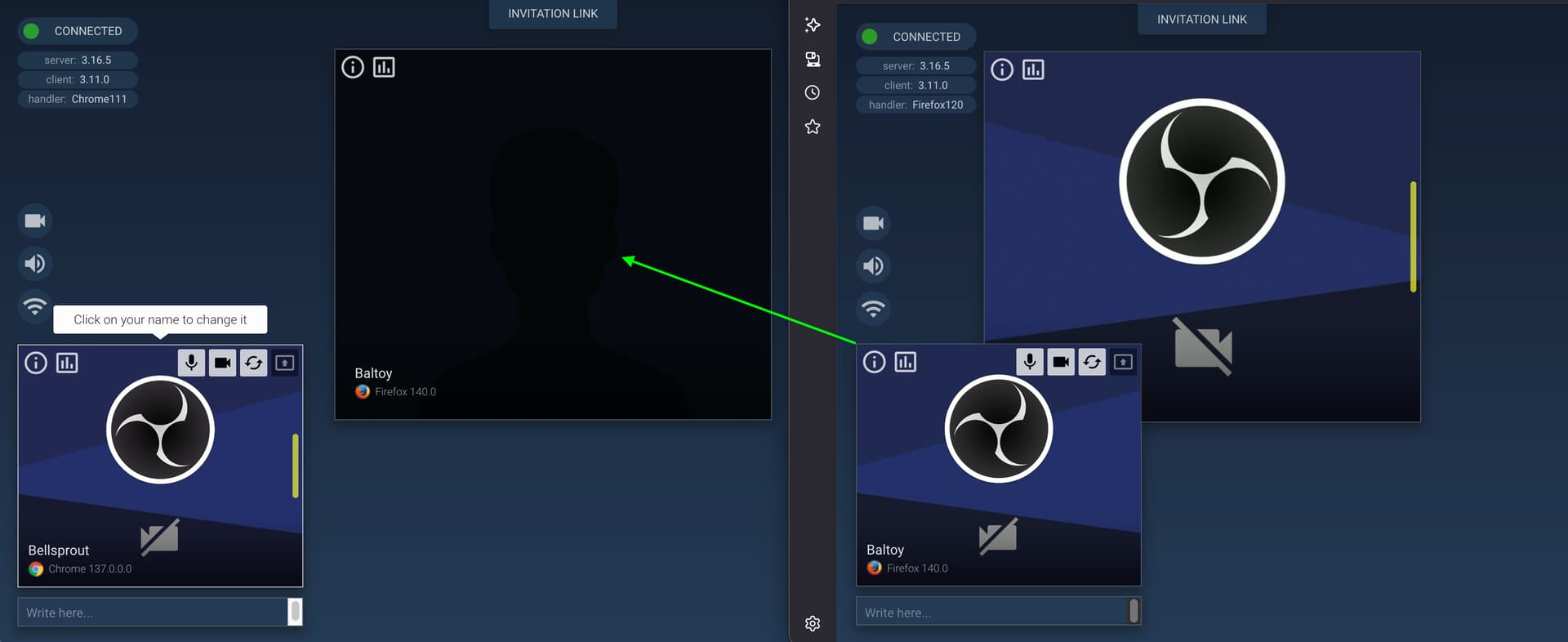Open the bookmarks star icon in the sidebar
Viewport: 1568px width, 642px height.
click(x=812, y=127)
